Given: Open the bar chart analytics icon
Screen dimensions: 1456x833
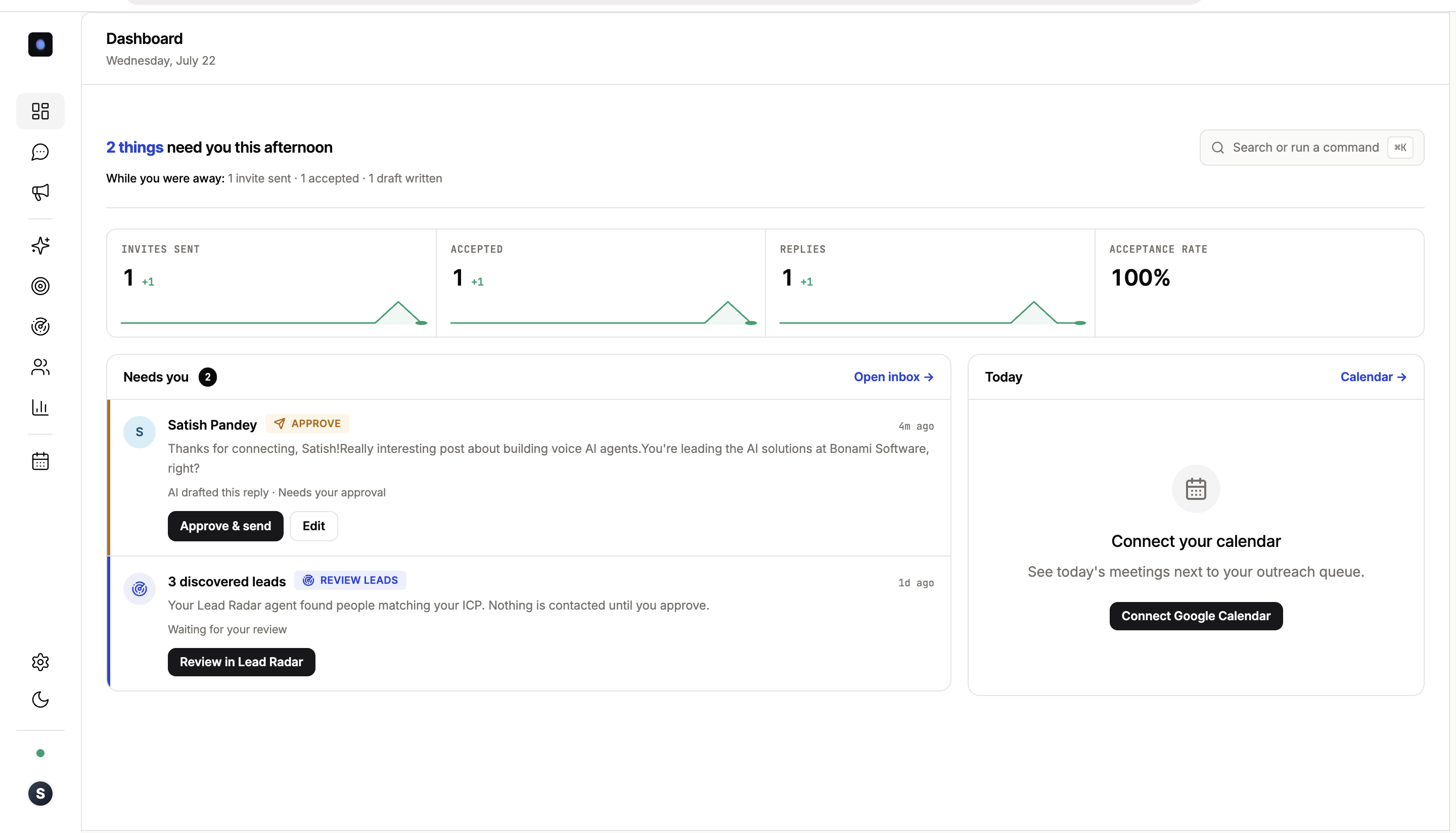Looking at the screenshot, I should (x=40, y=407).
